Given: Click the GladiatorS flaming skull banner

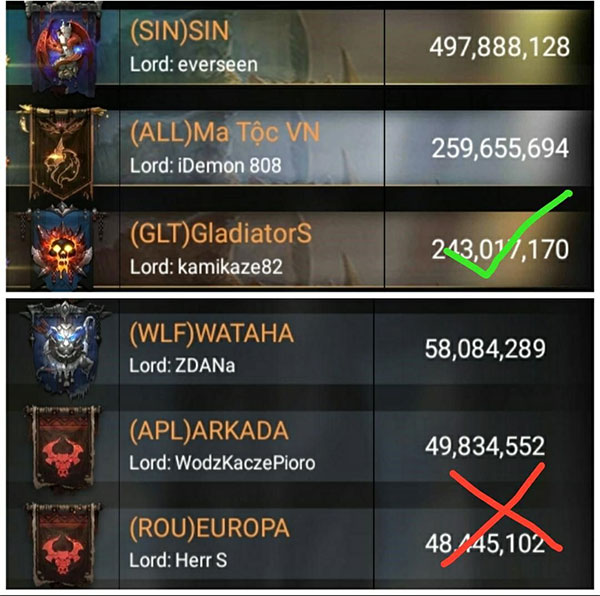Looking at the screenshot, I should click(62, 249).
